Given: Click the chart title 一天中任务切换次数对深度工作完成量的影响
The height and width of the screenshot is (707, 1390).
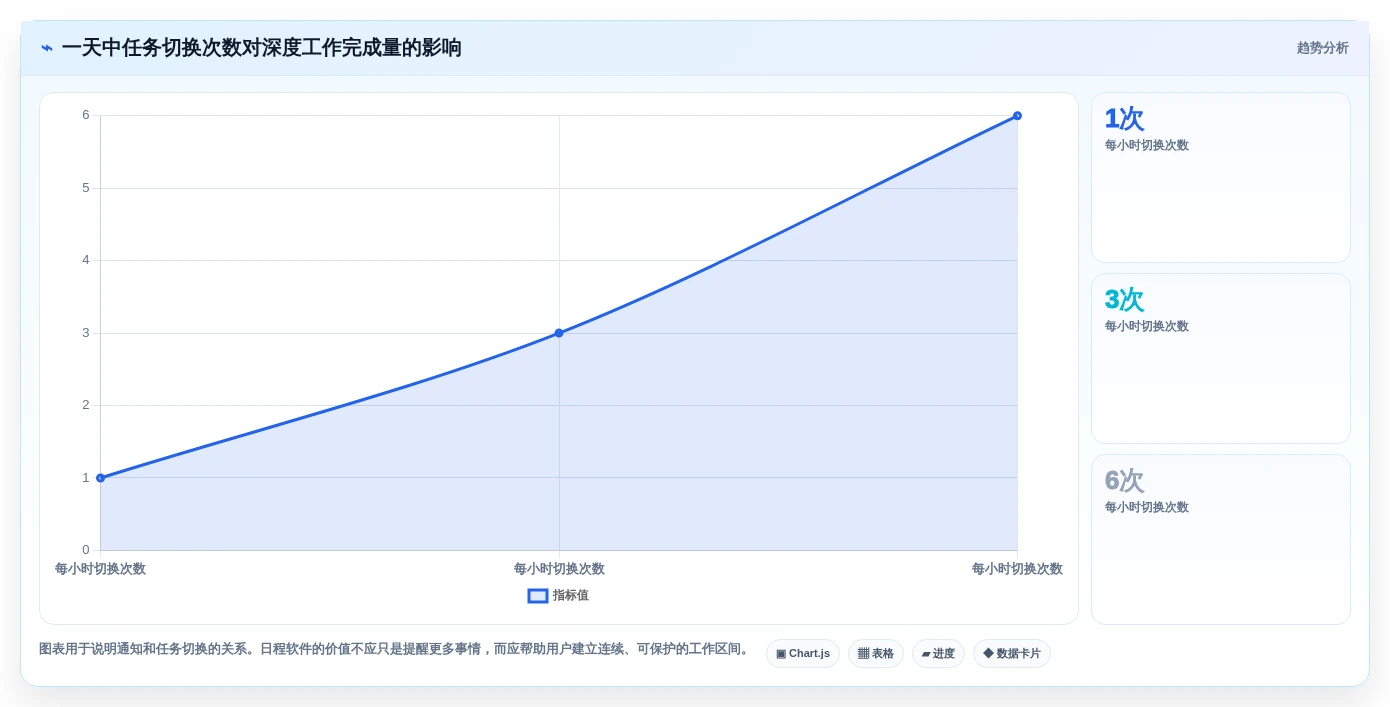Looking at the screenshot, I should pyautogui.click(x=261, y=48).
